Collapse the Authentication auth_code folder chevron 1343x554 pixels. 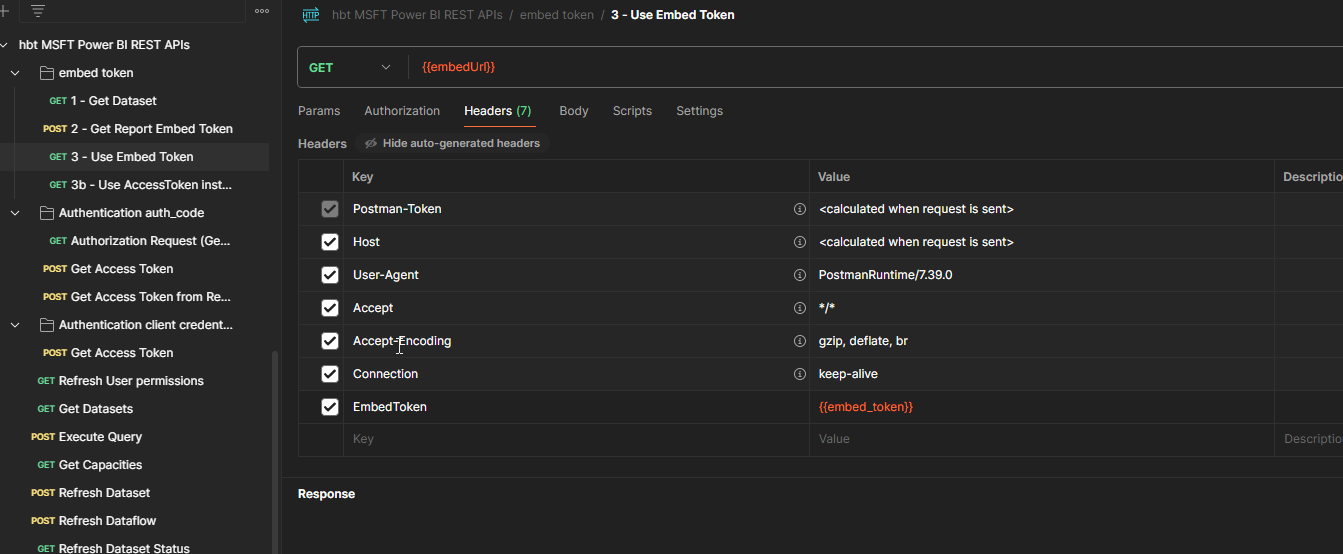click(x=15, y=213)
